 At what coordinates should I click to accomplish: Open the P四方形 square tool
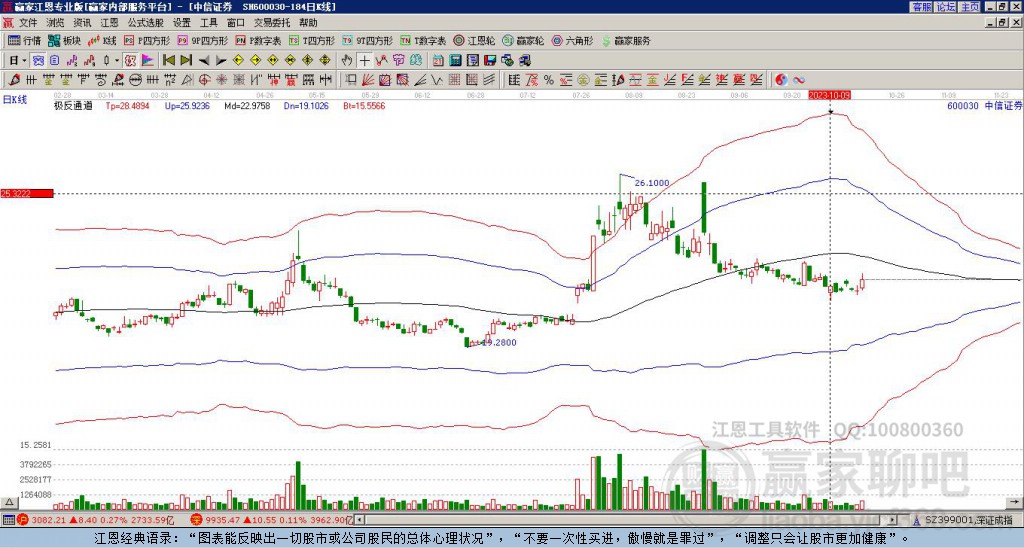click(x=147, y=40)
